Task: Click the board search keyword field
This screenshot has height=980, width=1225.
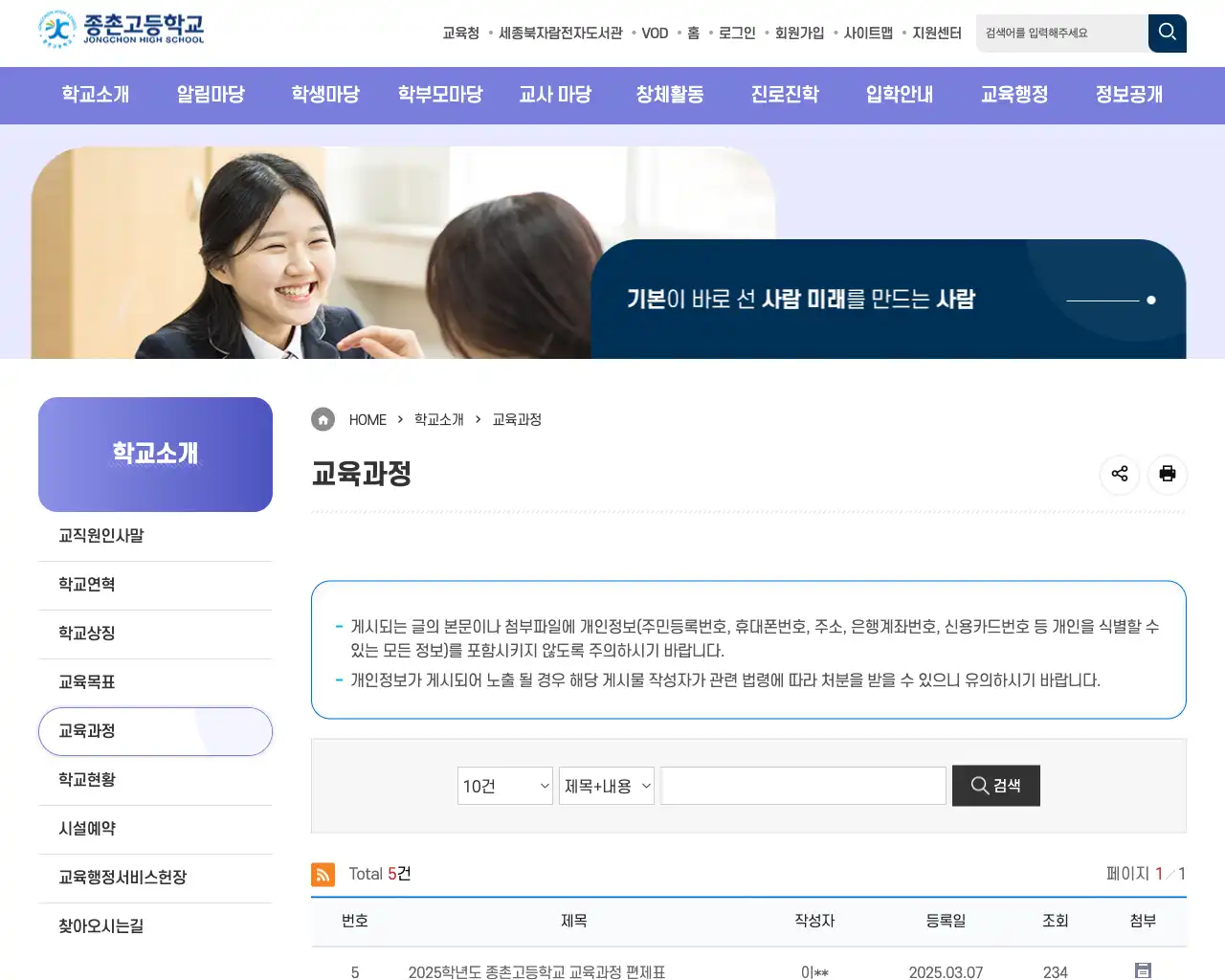Action: pos(804,786)
